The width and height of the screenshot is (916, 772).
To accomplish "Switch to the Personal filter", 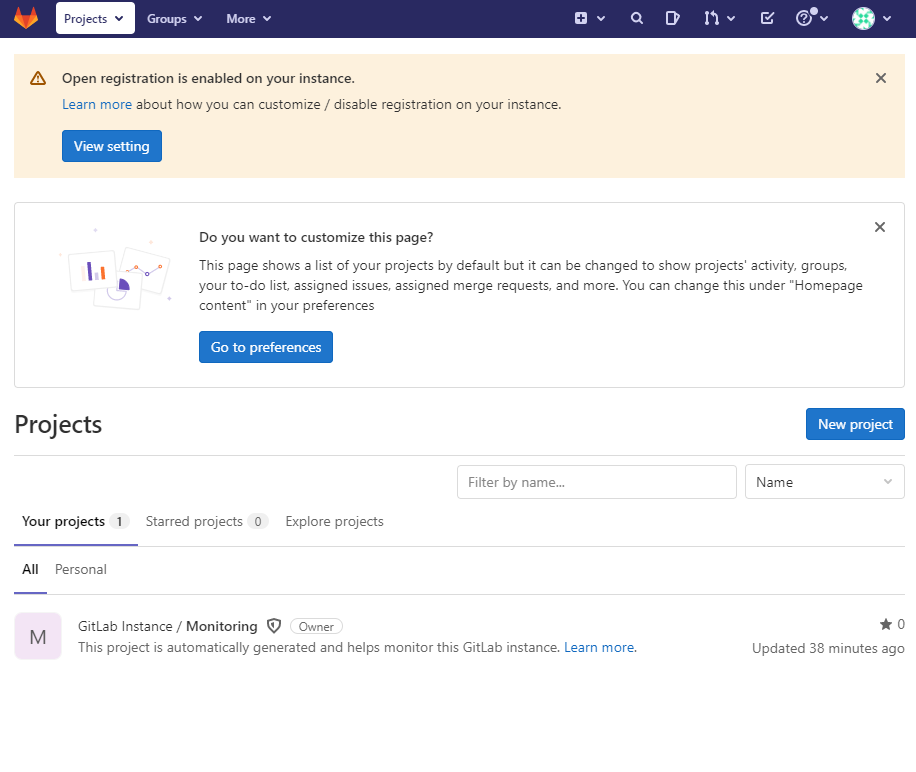I will (x=80, y=569).
